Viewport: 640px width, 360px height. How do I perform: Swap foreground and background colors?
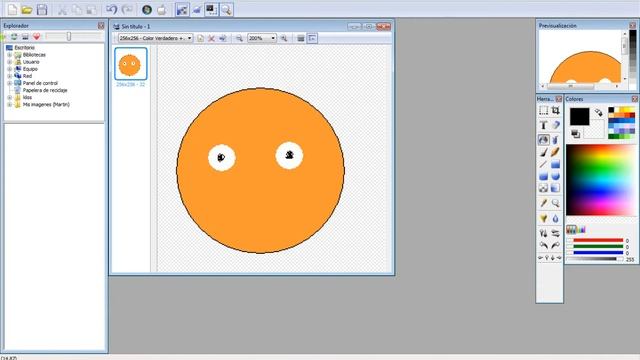click(598, 112)
